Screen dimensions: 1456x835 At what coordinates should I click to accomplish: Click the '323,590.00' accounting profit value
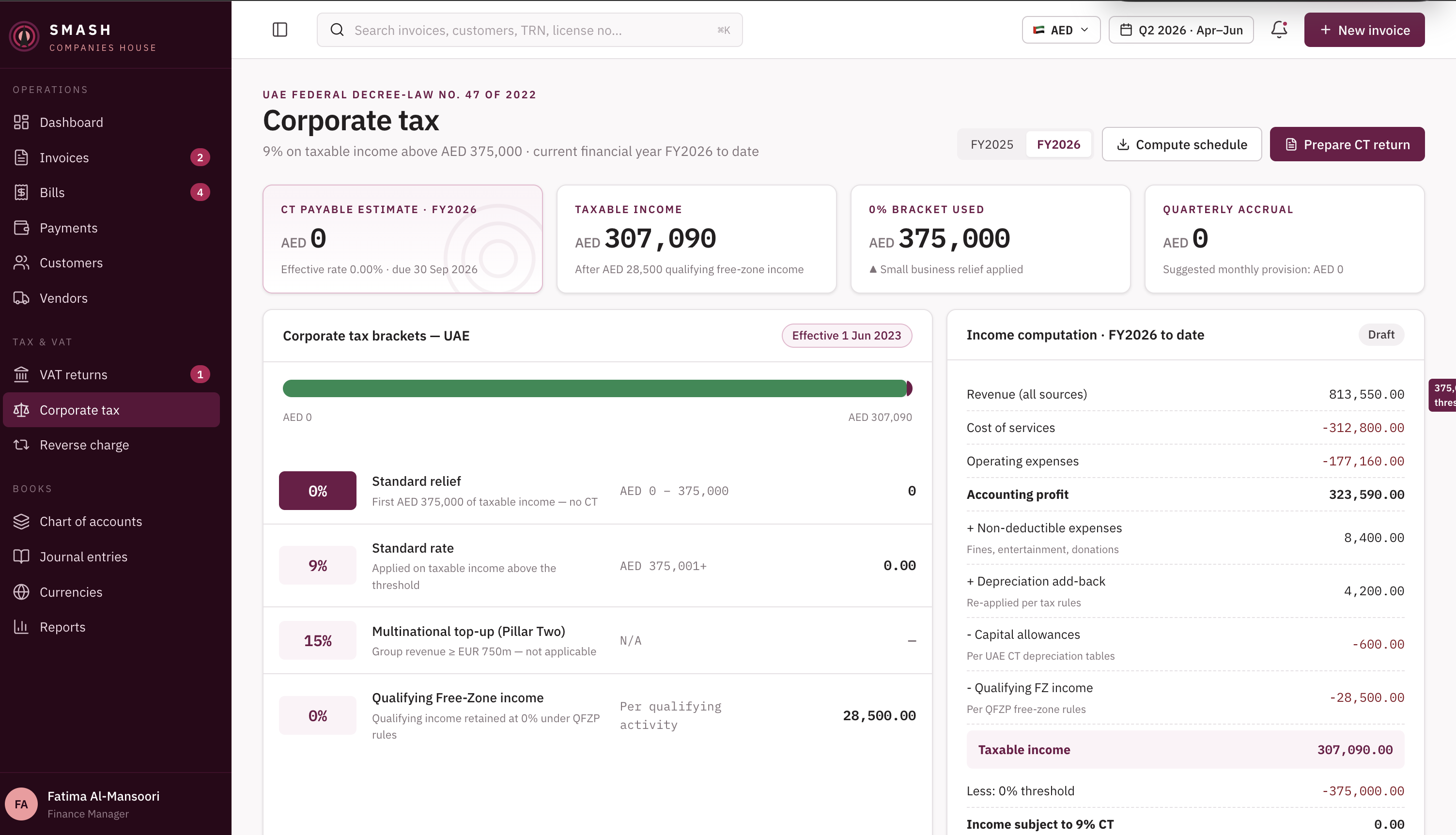click(1366, 495)
